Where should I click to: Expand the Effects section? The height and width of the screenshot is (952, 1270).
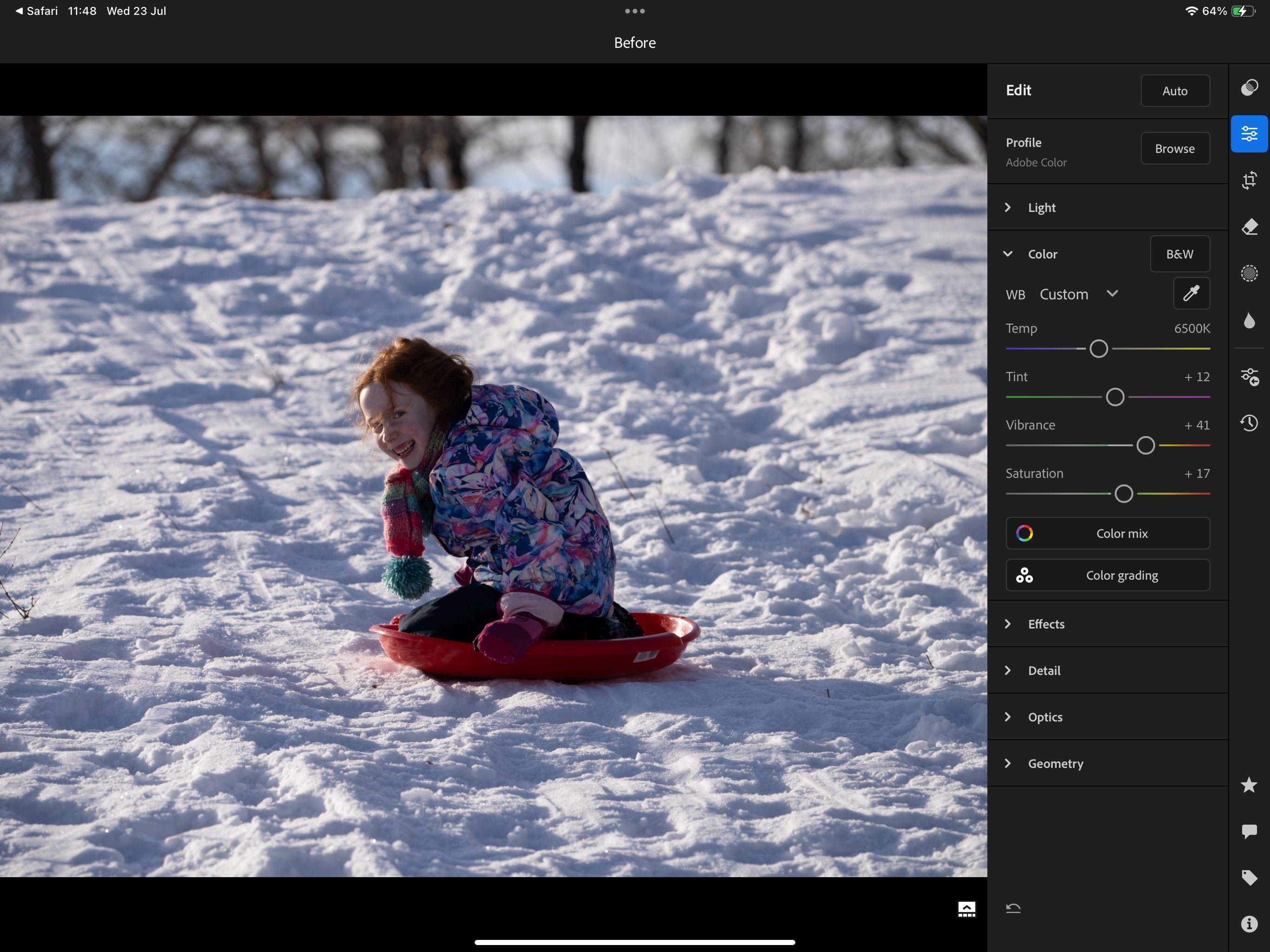tap(1107, 624)
